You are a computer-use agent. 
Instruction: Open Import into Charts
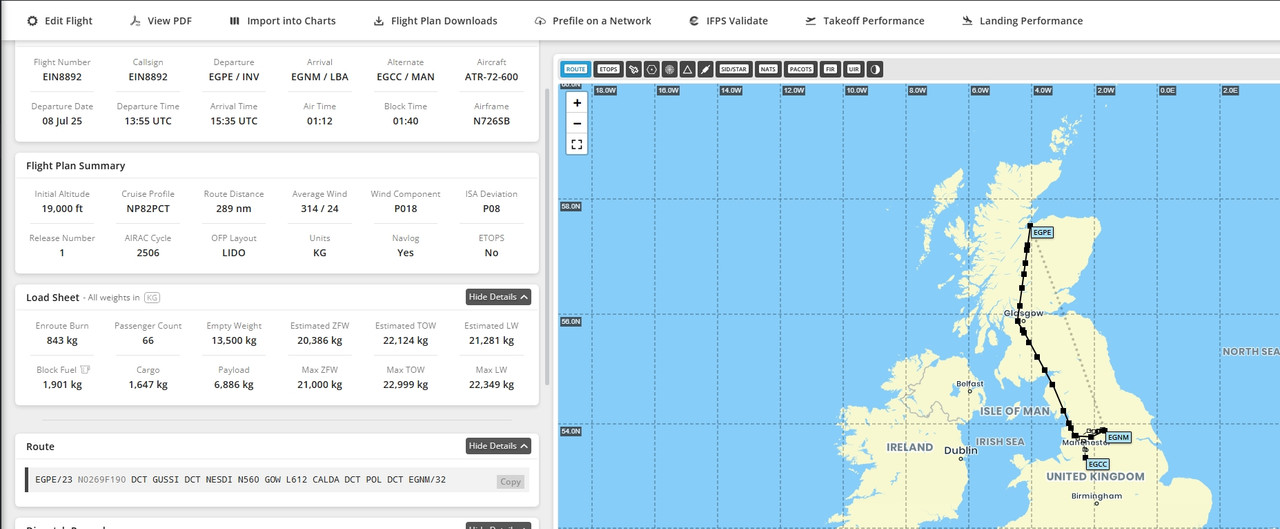(283, 21)
